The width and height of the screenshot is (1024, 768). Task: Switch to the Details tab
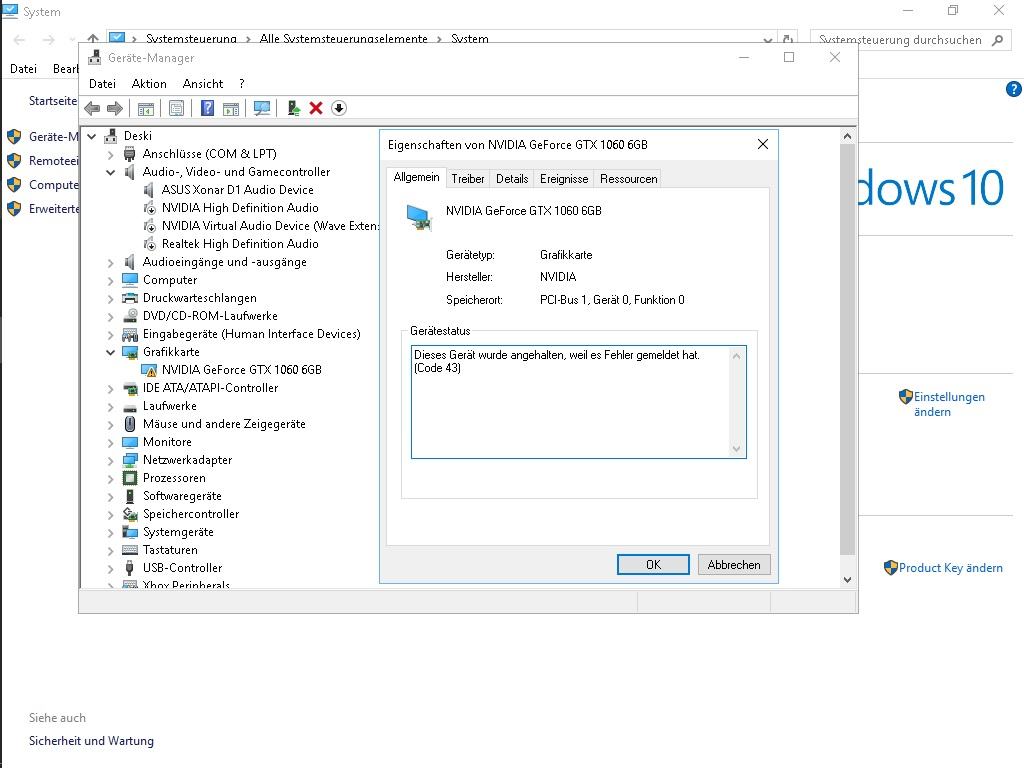pyautogui.click(x=512, y=179)
